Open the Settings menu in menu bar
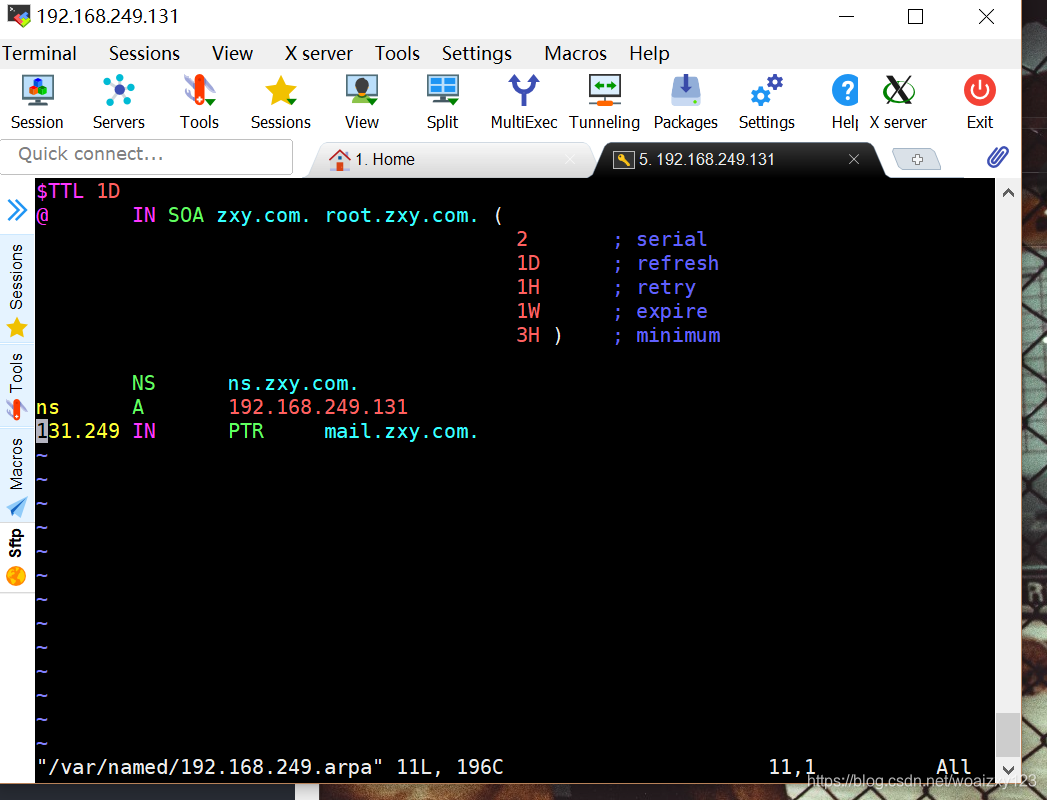The height and width of the screenshot is (800, 1047). pyautogui.click(x=477, y=53)
